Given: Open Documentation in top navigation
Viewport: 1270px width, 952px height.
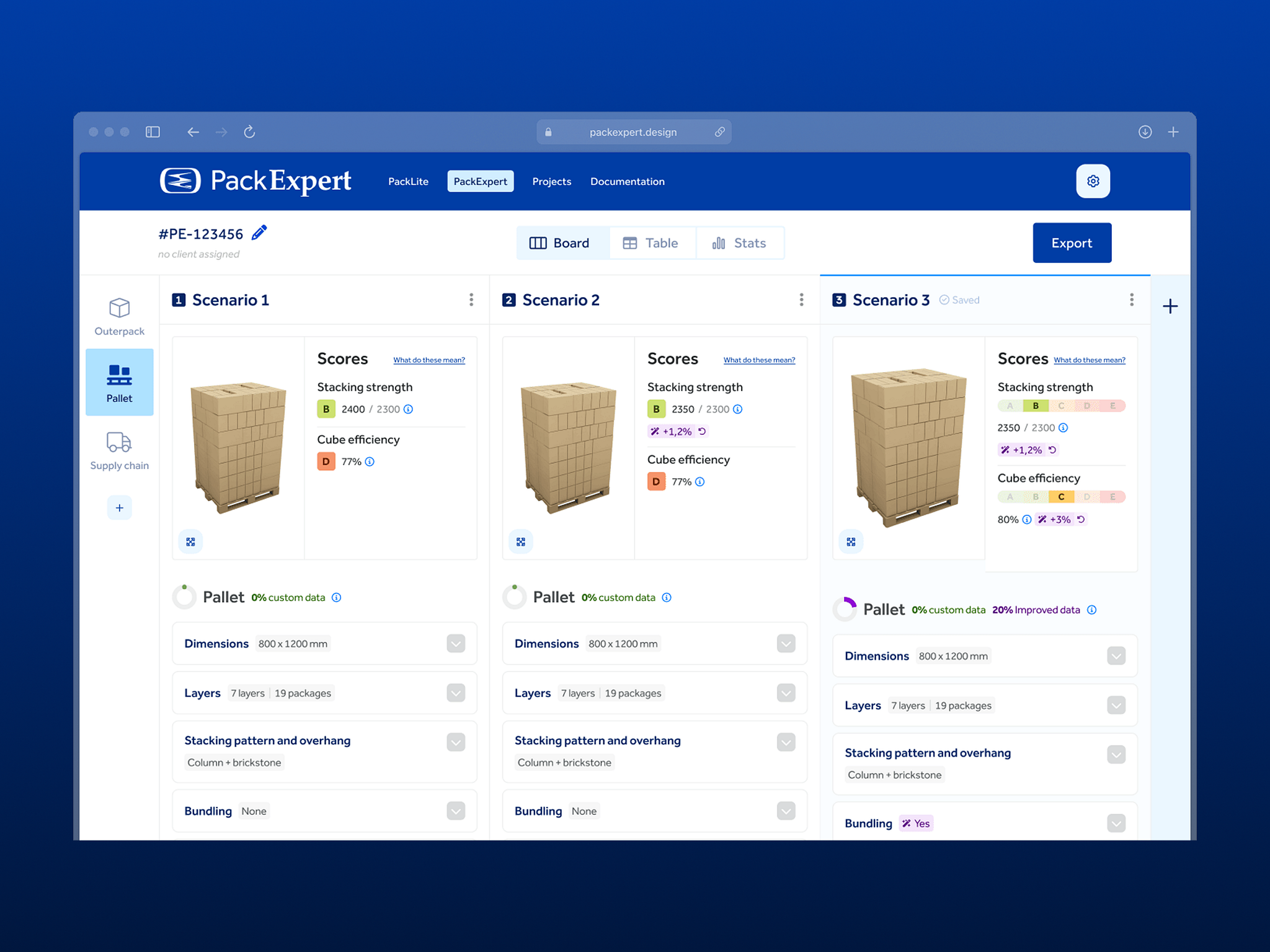Looking at the screenshot, I should pyautogui.click(x=627, y=182).
